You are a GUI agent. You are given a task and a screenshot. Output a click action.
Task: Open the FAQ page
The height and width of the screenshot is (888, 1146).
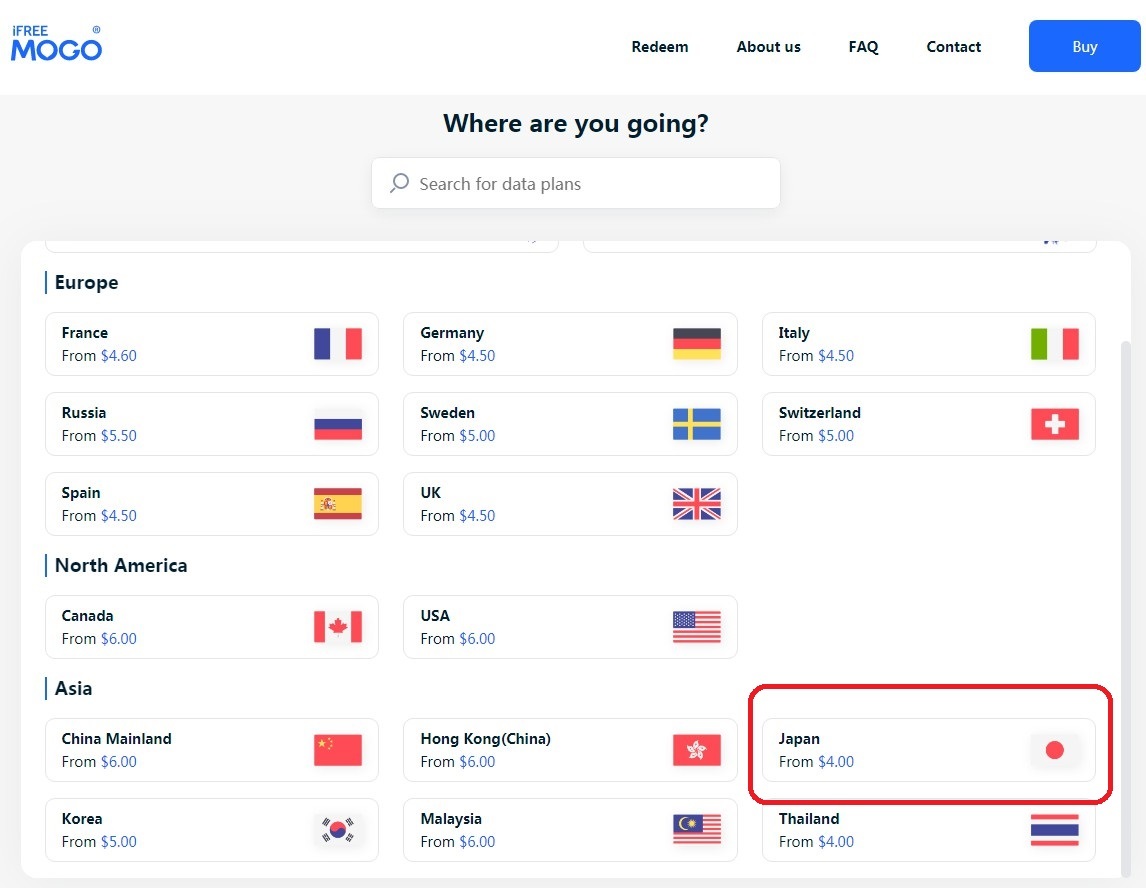[x=863, y=47]
